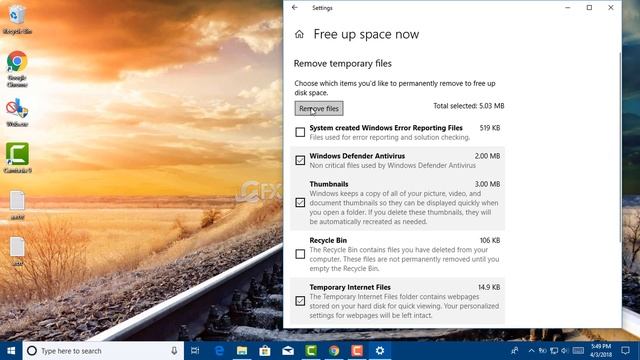Click the volume speaker tray icon
Screen dimensions: 640x360
tap(565, 351)
